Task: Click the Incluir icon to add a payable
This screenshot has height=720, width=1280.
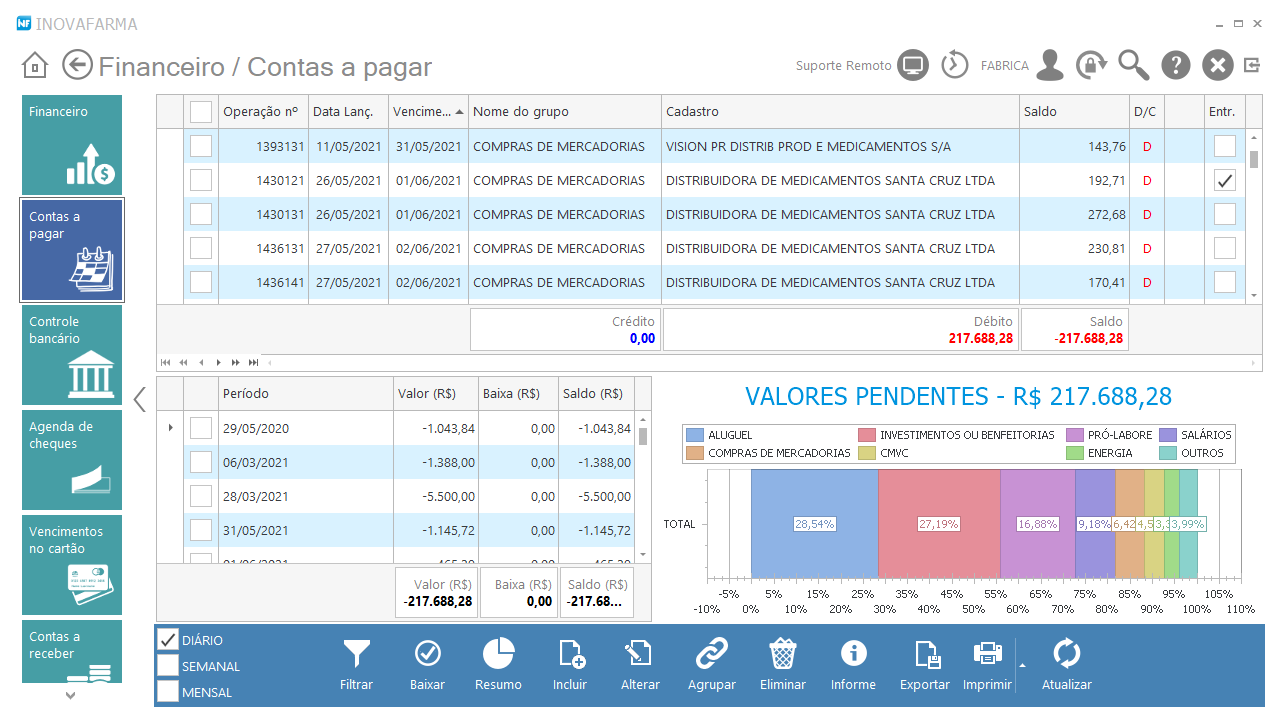Action: click(569, 655)
